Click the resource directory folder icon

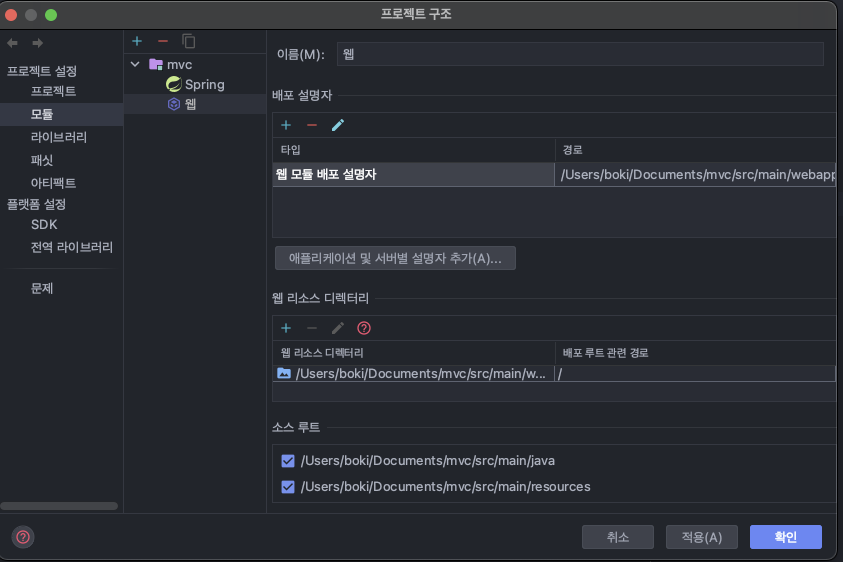pos(284,373)
